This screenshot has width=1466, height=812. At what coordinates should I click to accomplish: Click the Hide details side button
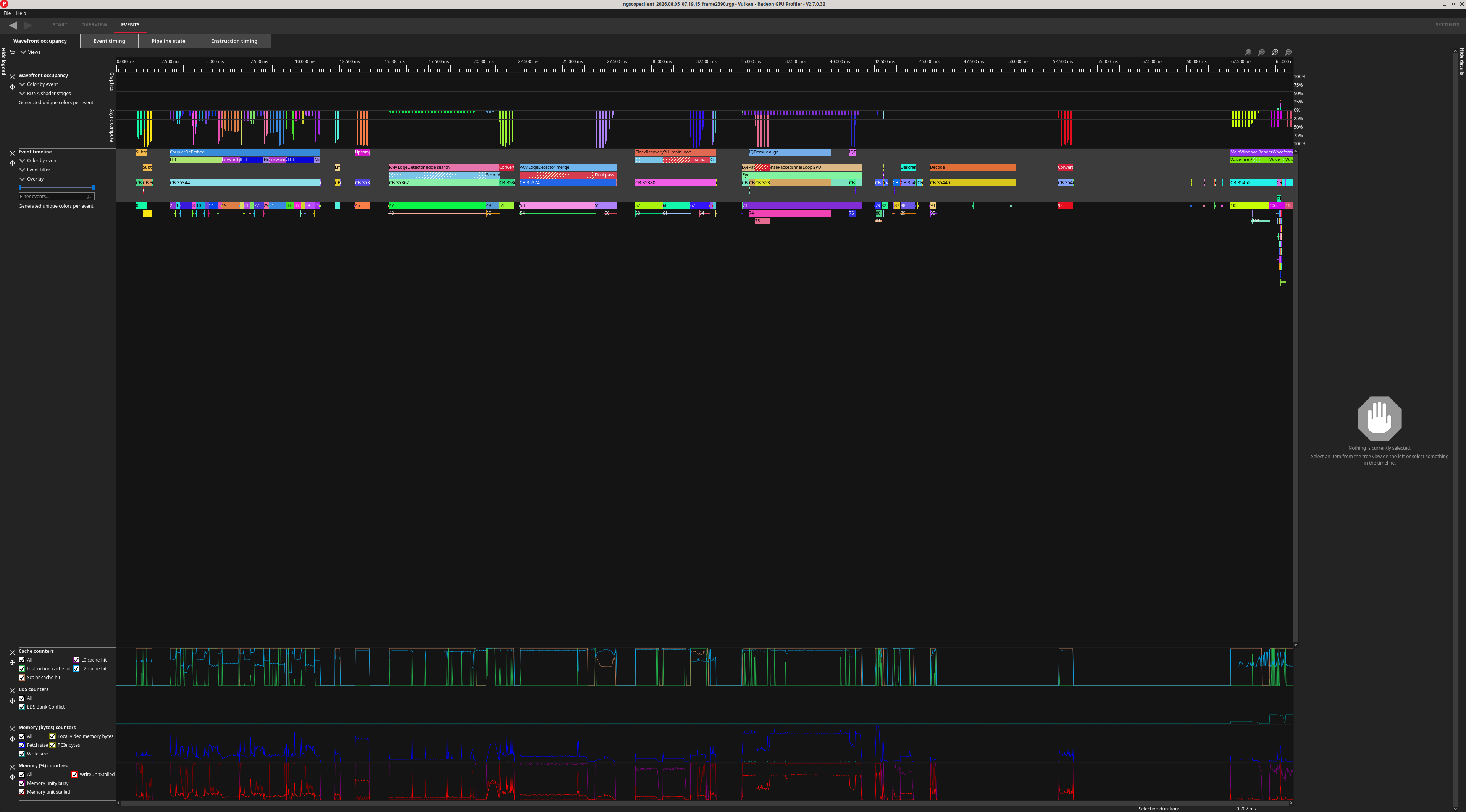click(x=1461, y=61)
